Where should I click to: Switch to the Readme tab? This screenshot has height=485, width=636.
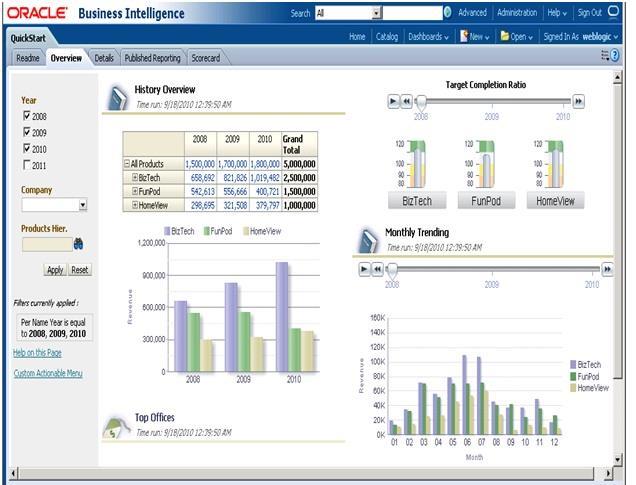pos(28,58)
